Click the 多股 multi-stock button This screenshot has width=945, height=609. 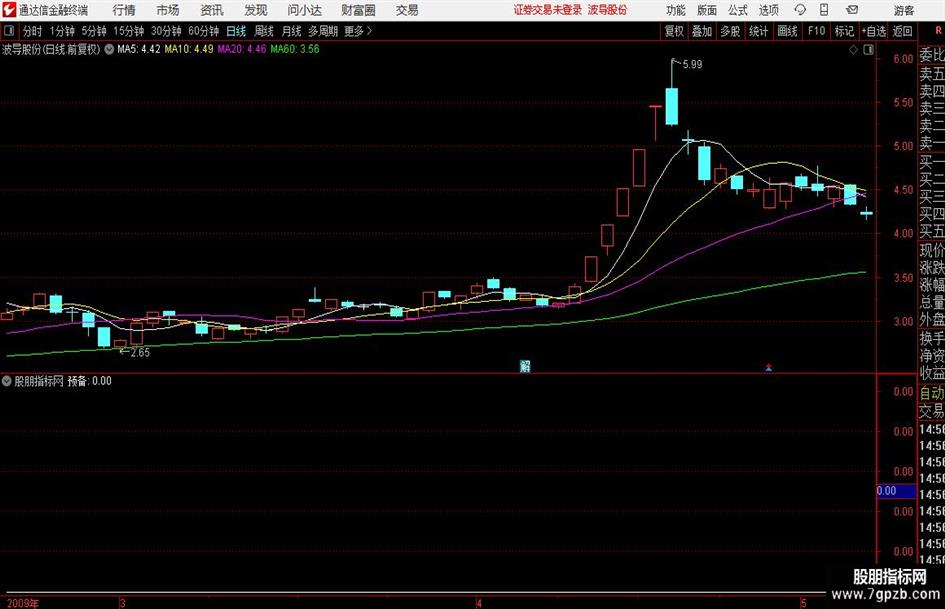[730, 31]
